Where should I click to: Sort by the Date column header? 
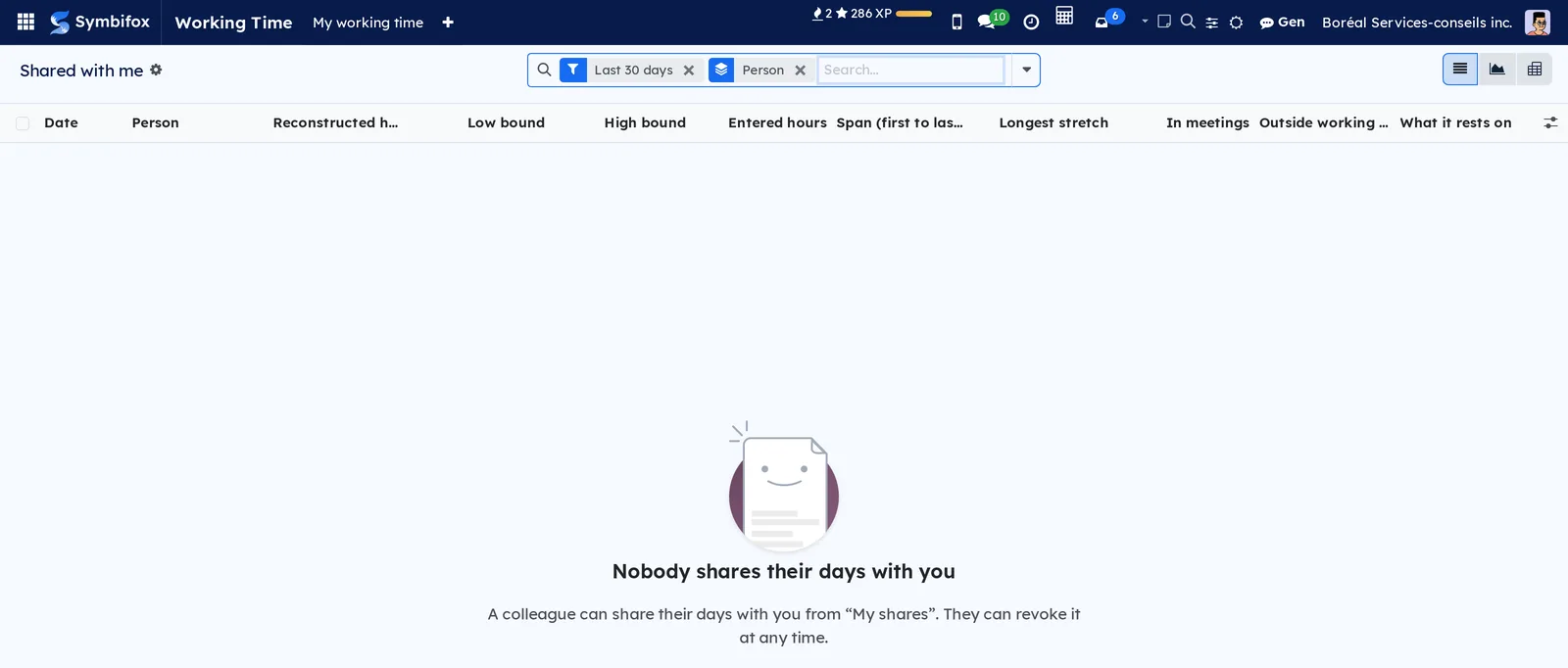[x=61, y=122]
